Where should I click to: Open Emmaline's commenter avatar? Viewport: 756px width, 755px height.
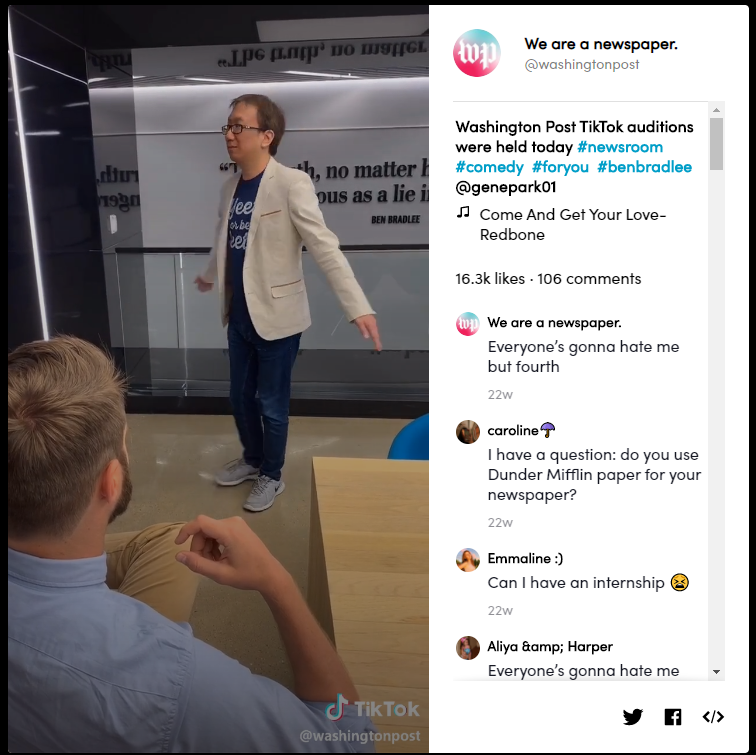pyautogui.click(x=468, y=560)
